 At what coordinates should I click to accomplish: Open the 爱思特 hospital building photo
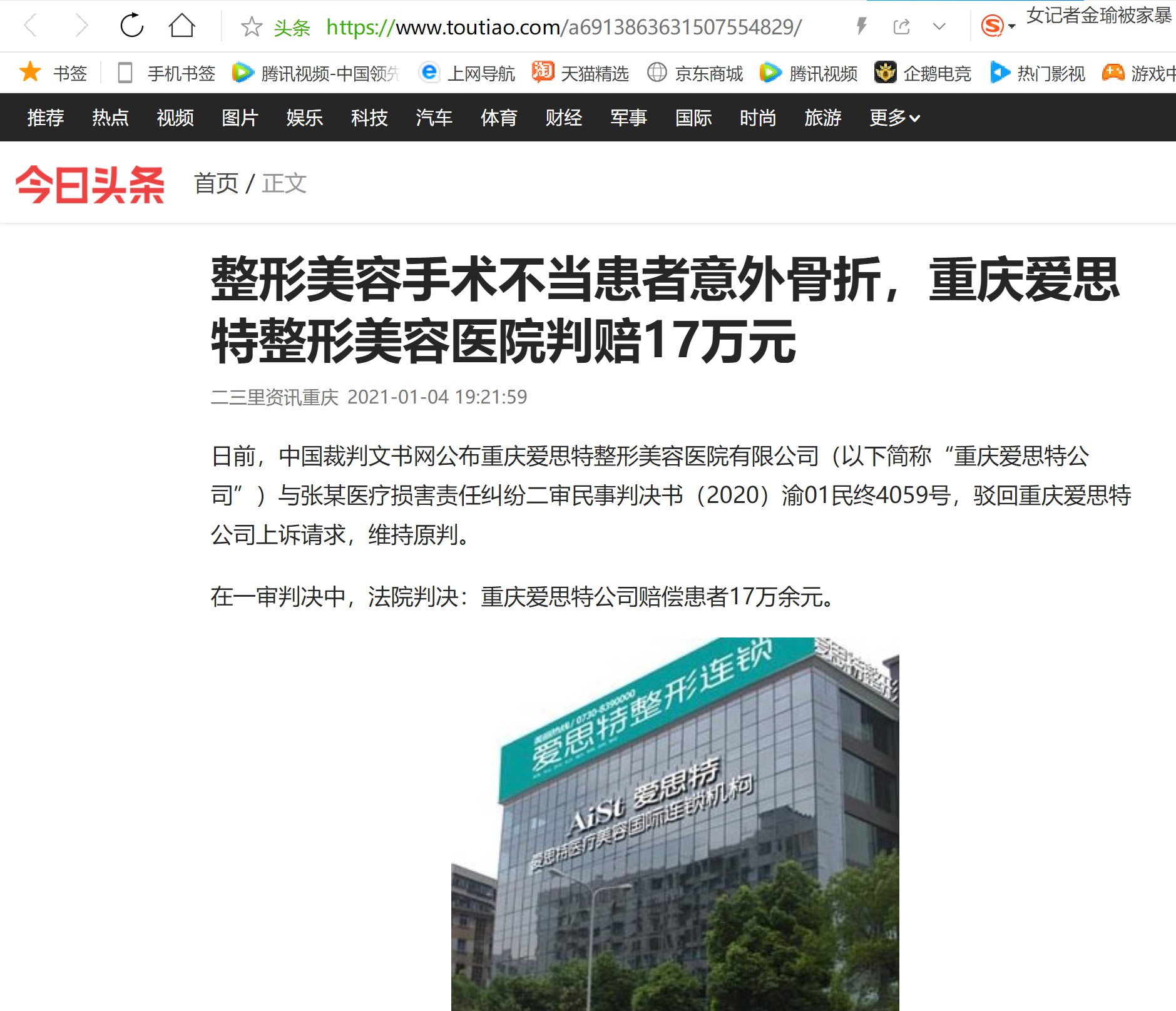(x=675, y=824)
